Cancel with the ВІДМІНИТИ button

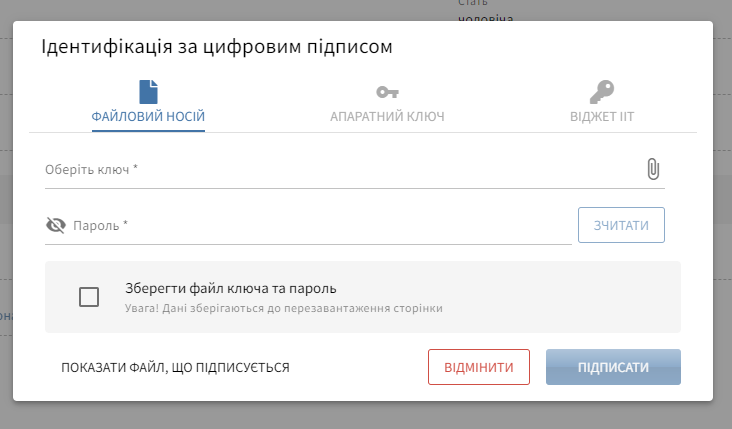[478, 367]
